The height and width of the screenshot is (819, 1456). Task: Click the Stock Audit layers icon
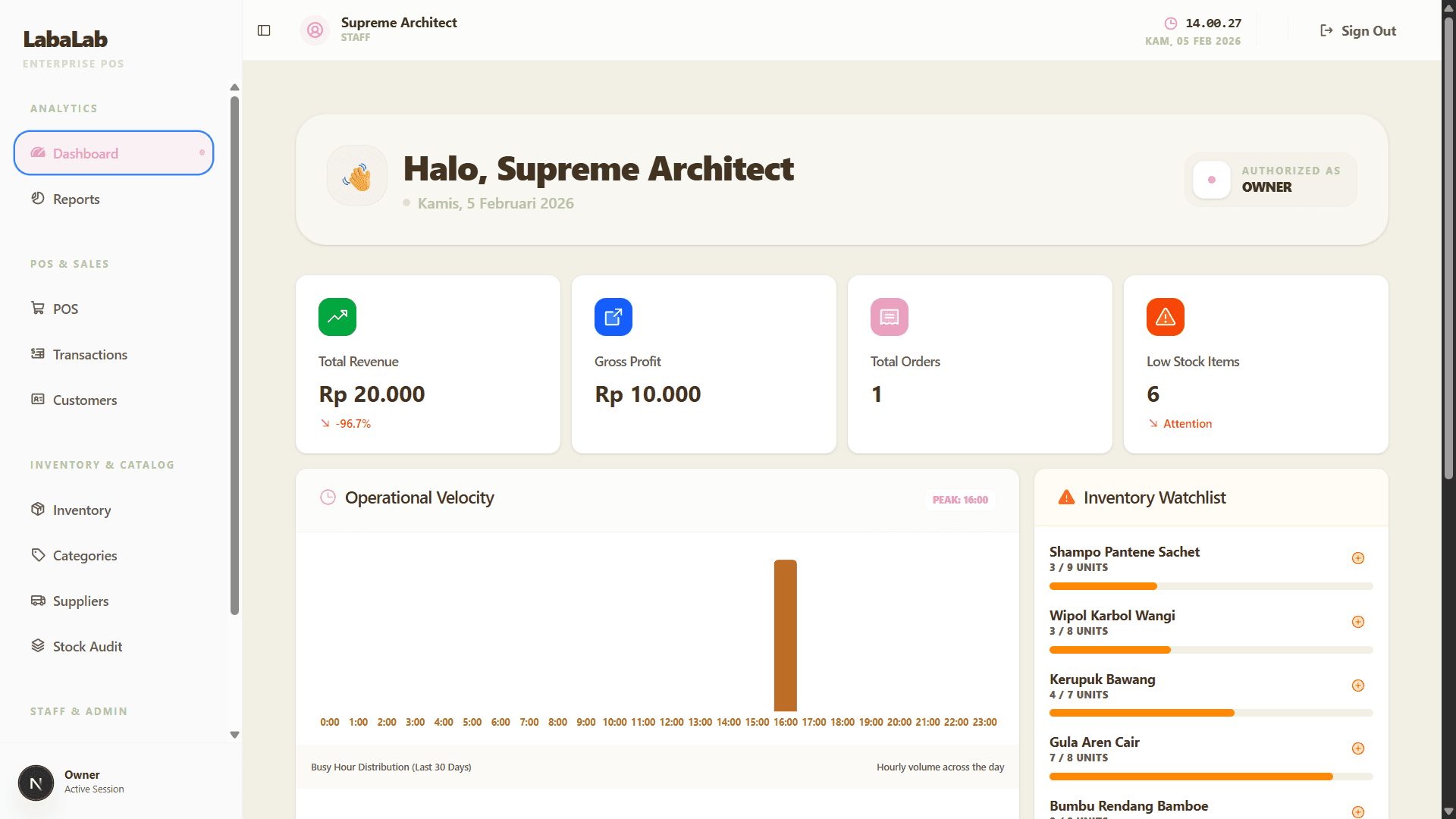point(38,645)
